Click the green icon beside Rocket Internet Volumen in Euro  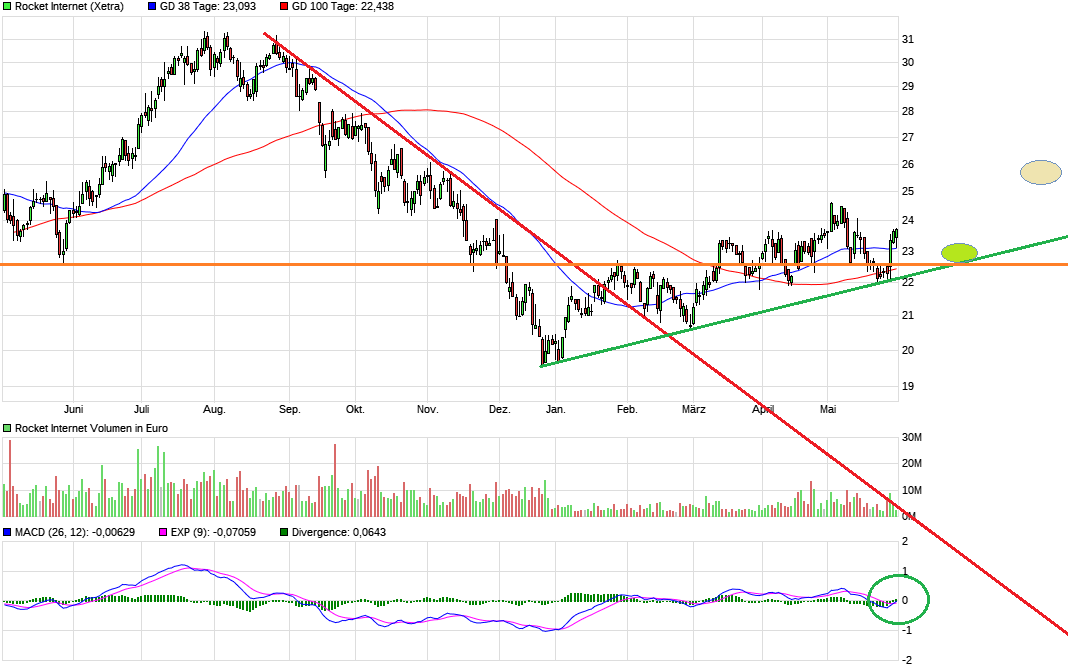8,427
